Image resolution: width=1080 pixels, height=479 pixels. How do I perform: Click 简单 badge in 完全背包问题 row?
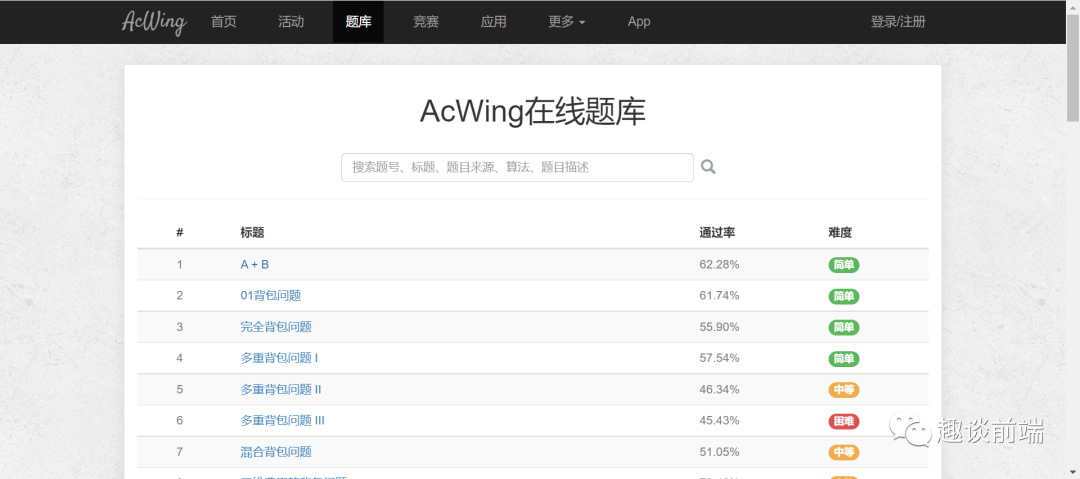(844, 327)
